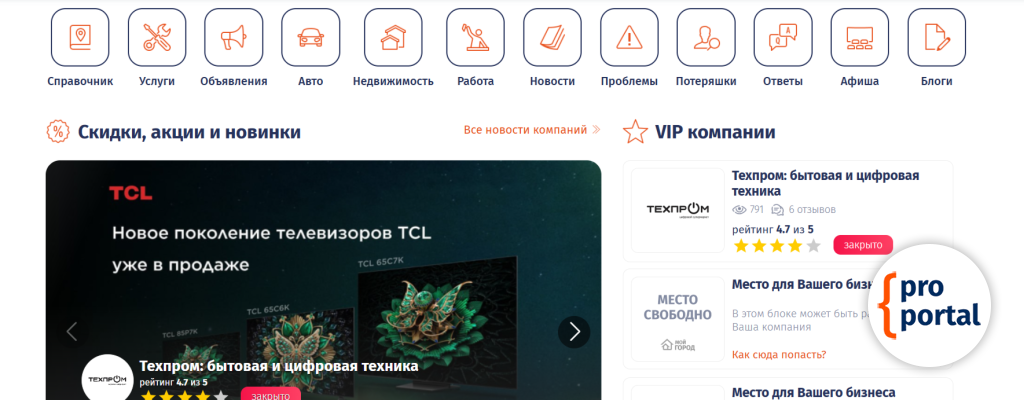This screenshot has height=400, width=1024.
Task: Open the Новости newspaper icon
Action: pyautogui.click(x=552, y=37)
